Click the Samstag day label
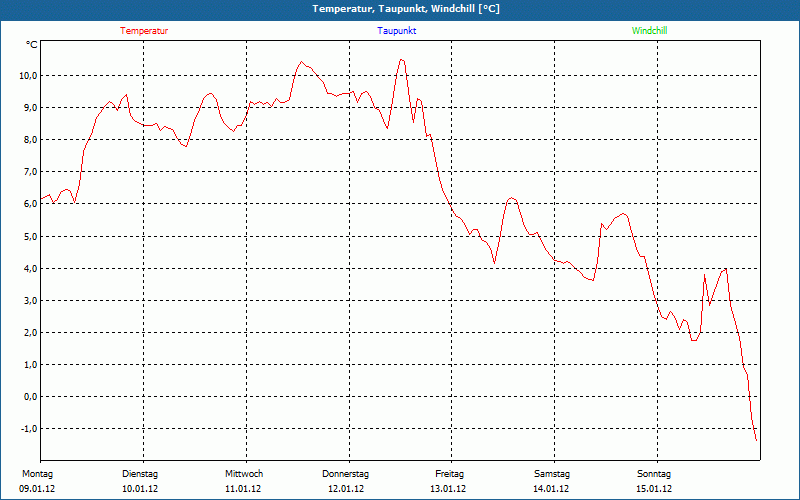Image resolution: width=800 pixels, height=500 pixels. (x=552, y=474)
